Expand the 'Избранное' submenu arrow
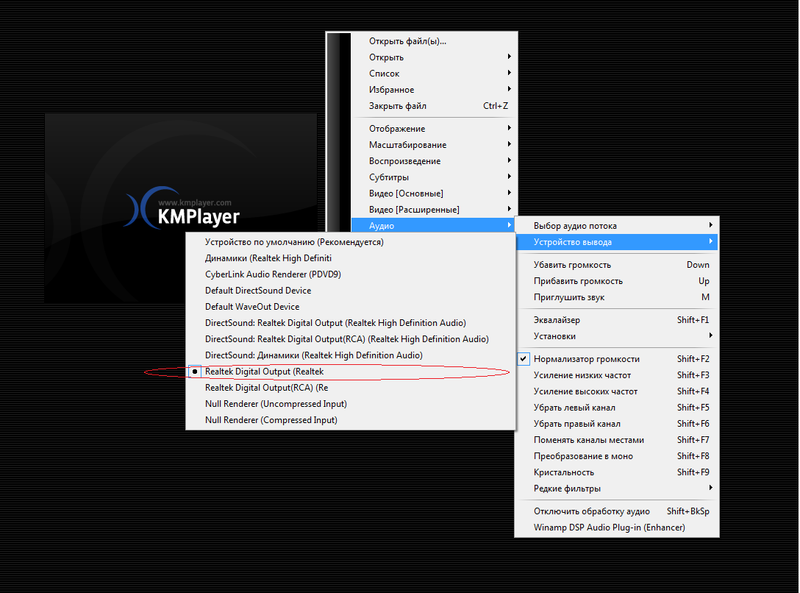 509,89
